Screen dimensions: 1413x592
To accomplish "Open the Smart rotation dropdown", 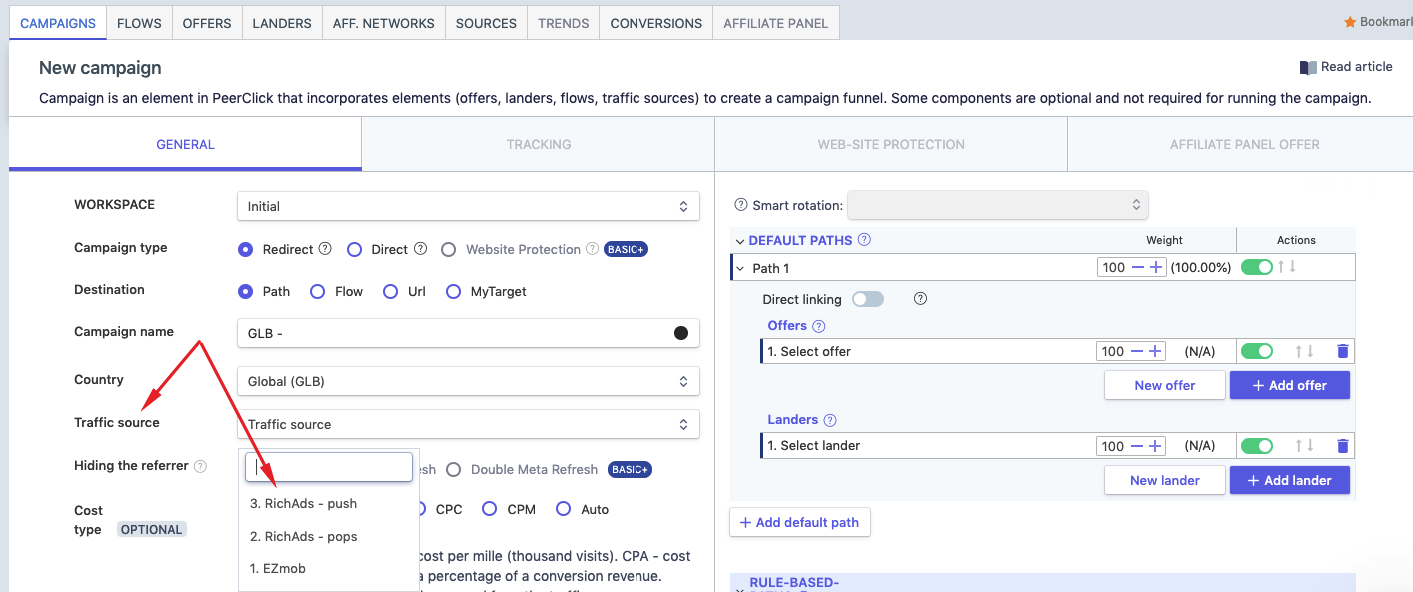I will [997, 205].
